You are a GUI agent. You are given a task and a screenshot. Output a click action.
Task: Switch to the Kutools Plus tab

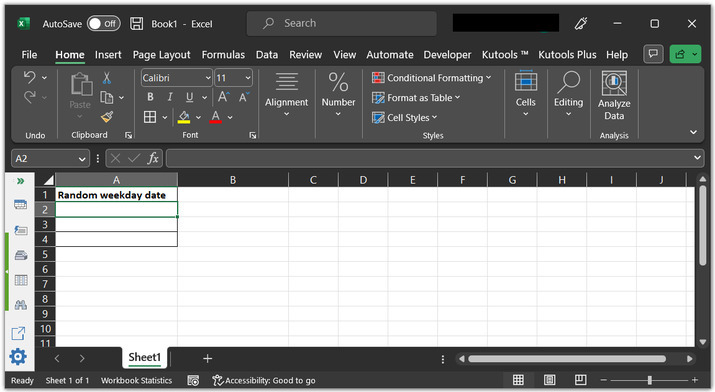pyautogui.click(x=567, y=55)
